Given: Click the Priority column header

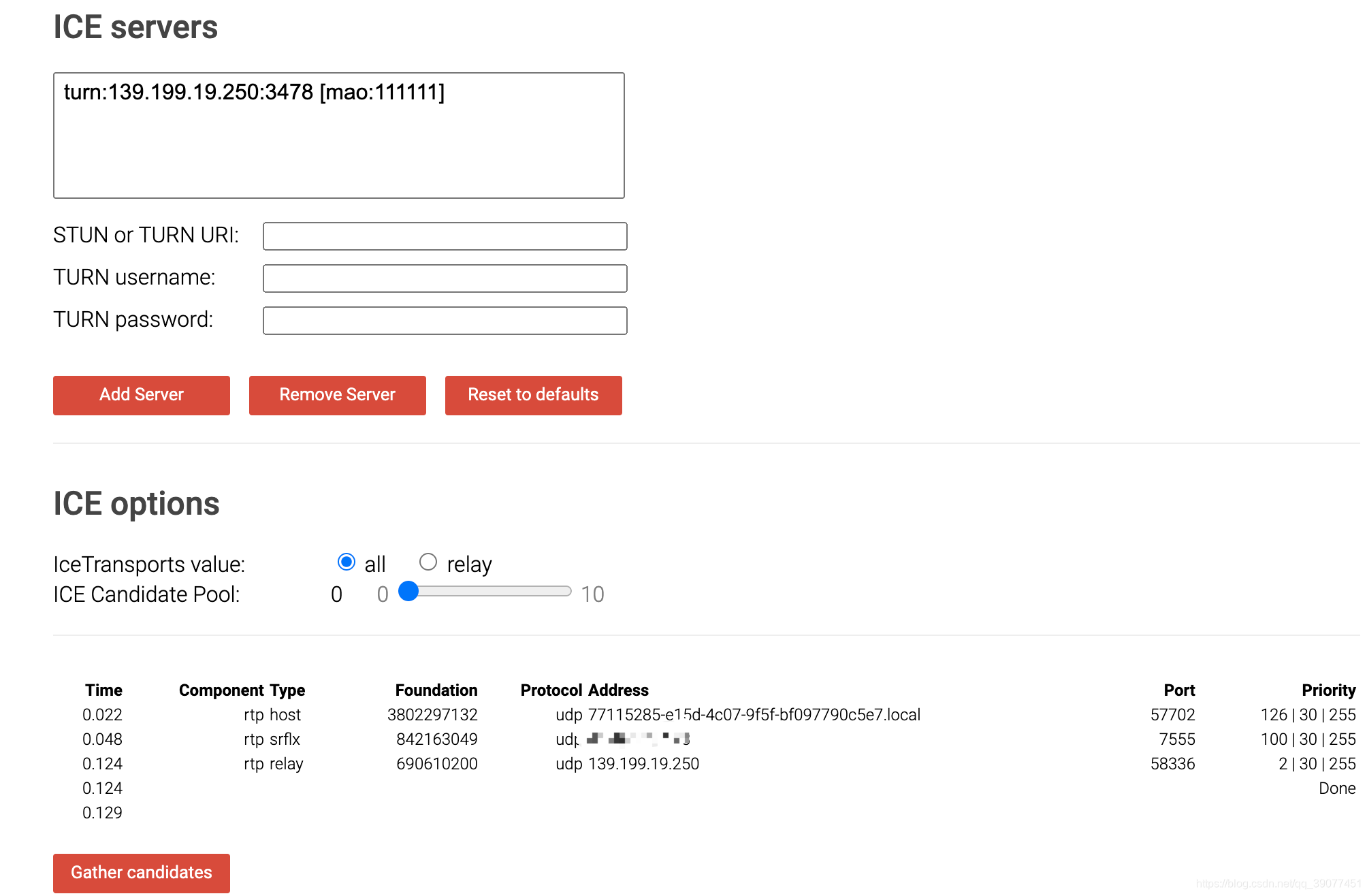Looking at the screenshot, I should click(1328, 690).
